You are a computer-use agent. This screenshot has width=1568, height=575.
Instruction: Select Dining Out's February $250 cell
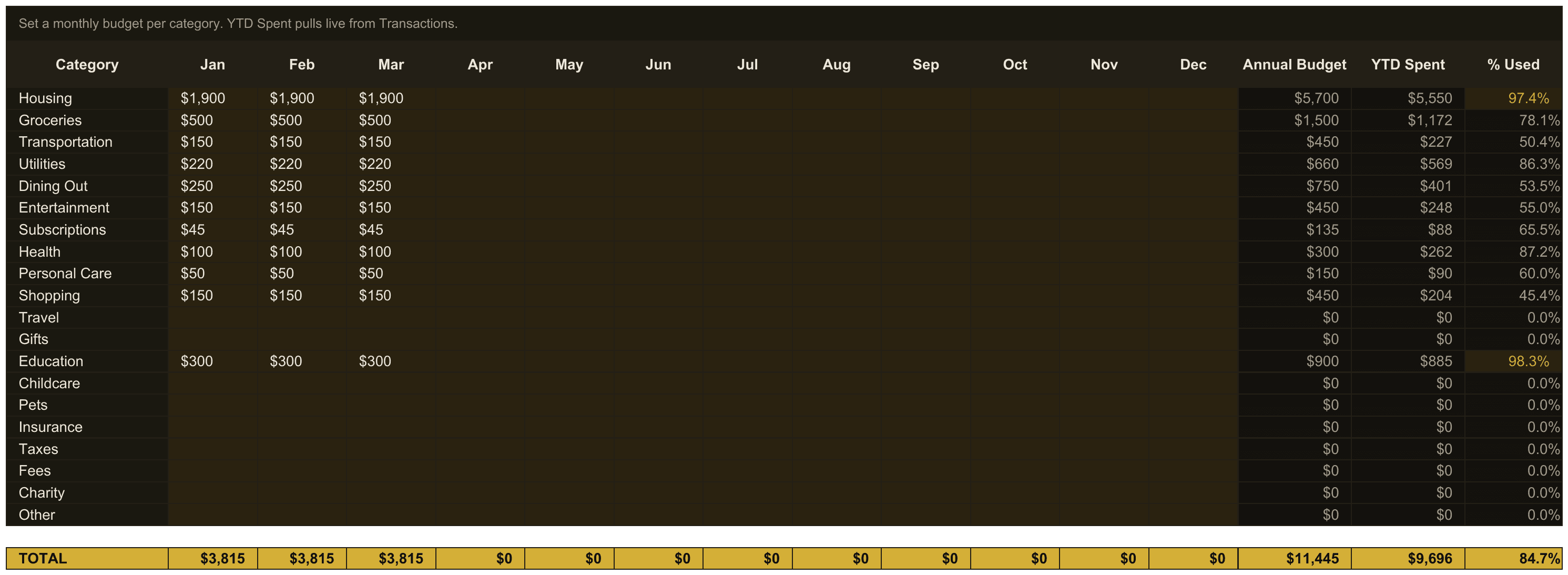pos(302,186)
